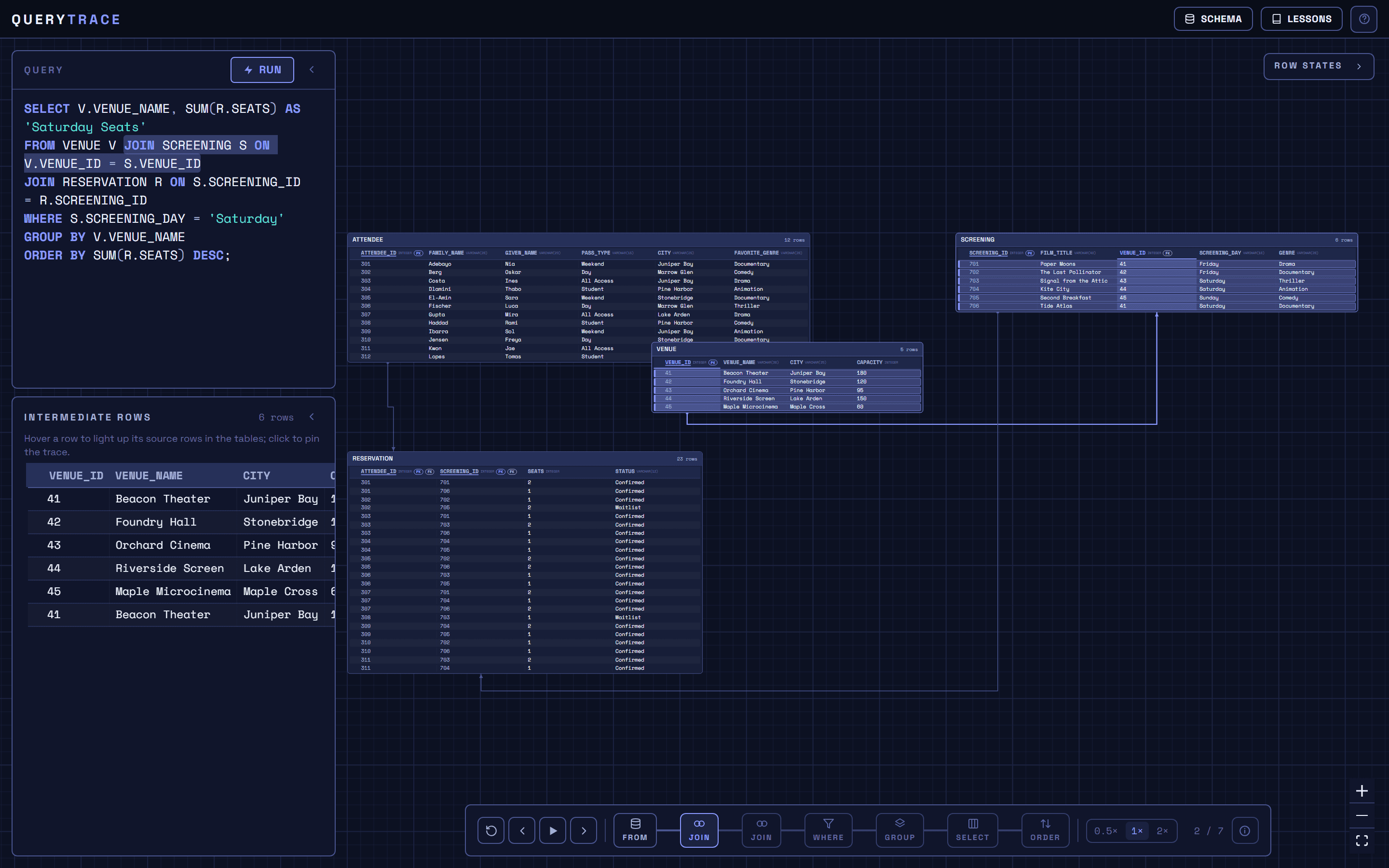
Task: Select intermediate row 45 Maple Microcinema
Action: coord(181,591)
